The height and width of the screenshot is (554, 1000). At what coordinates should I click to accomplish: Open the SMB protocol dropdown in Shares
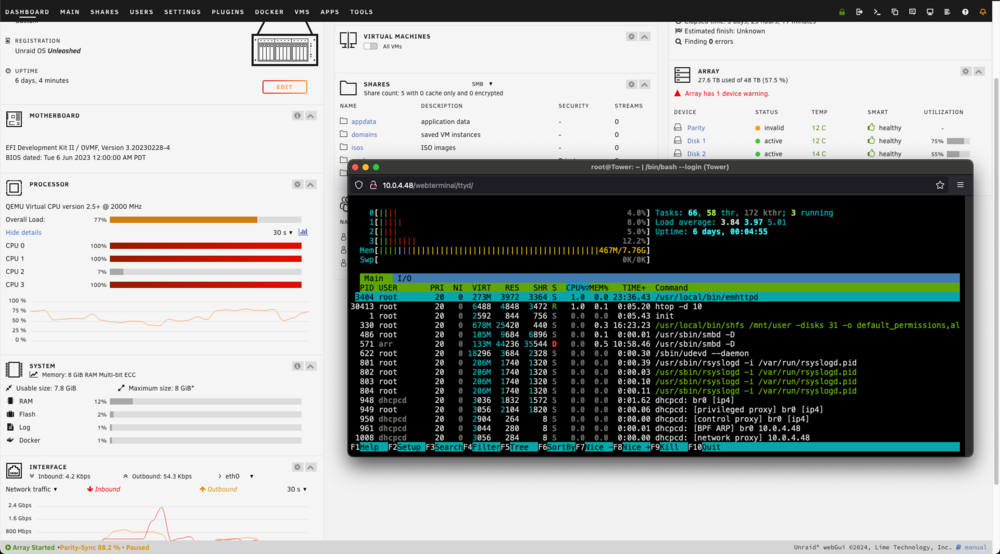tap(482, 84)
